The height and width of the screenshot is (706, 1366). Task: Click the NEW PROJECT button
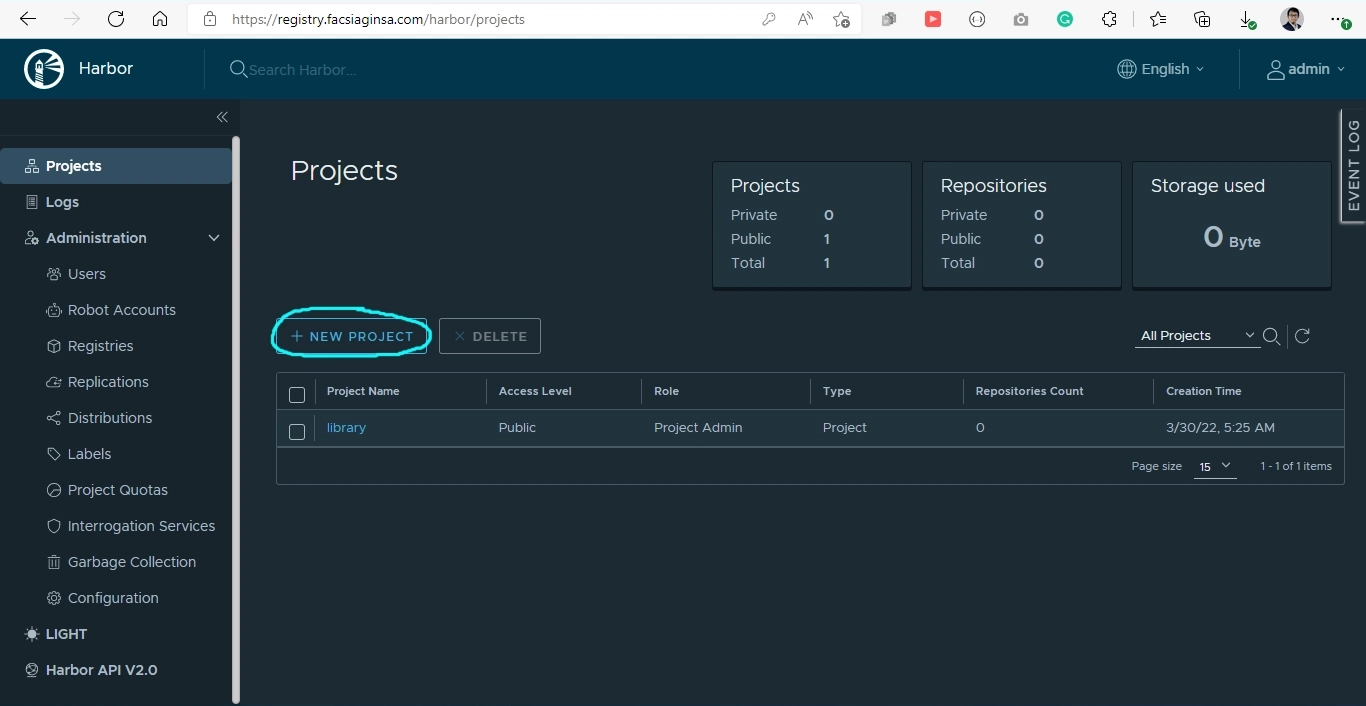click(352, 336)
